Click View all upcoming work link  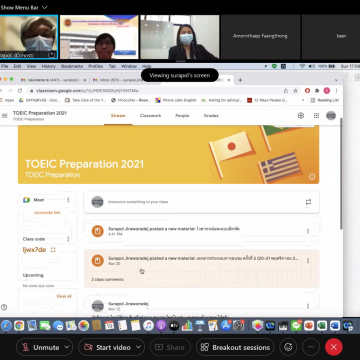pyautogui.click(x=64, y=296)
